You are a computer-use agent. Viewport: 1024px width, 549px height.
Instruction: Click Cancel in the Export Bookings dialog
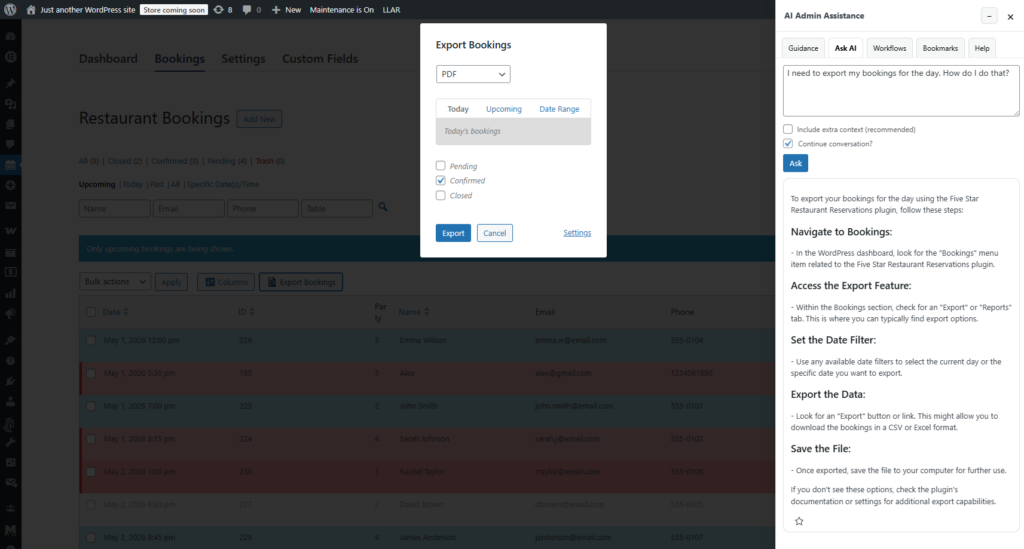point(494,233)
